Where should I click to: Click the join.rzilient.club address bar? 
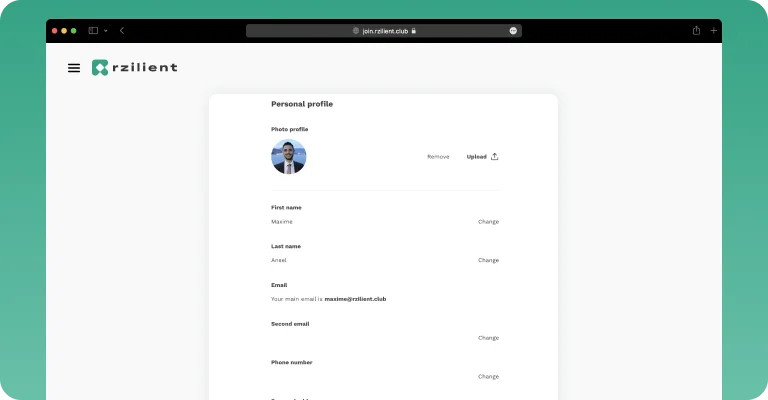point(384,31)
